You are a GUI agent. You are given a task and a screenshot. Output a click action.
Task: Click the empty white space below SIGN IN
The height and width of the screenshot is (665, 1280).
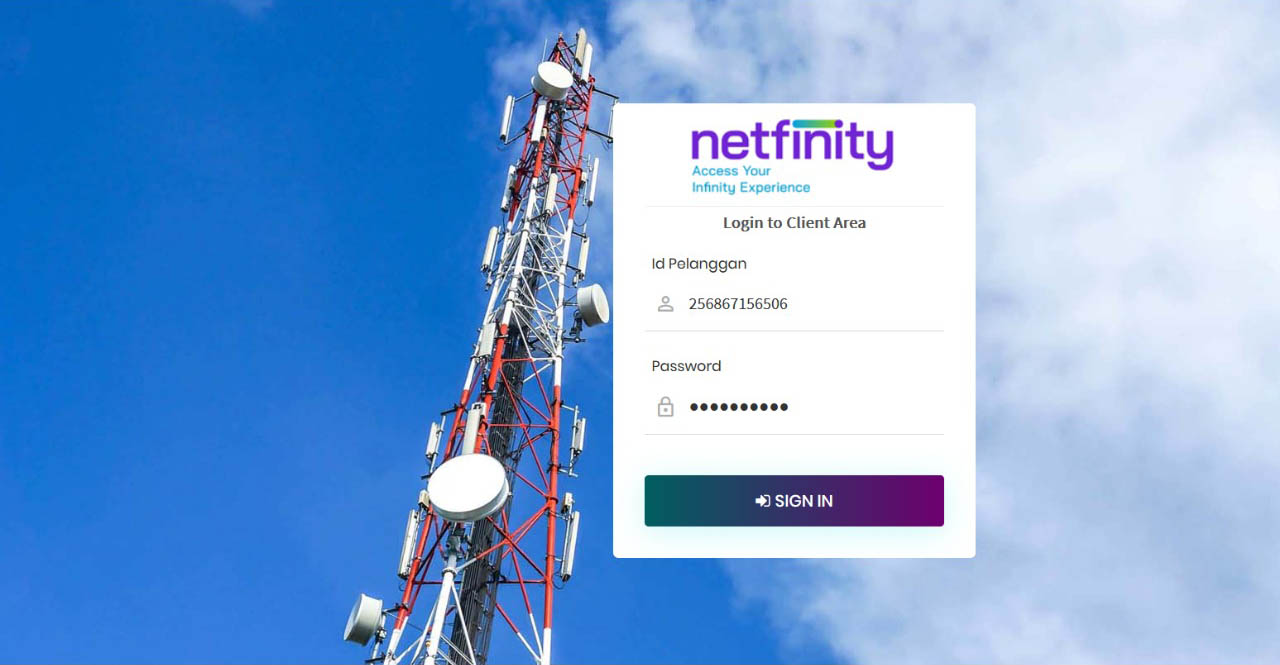(x=794, y=542)
